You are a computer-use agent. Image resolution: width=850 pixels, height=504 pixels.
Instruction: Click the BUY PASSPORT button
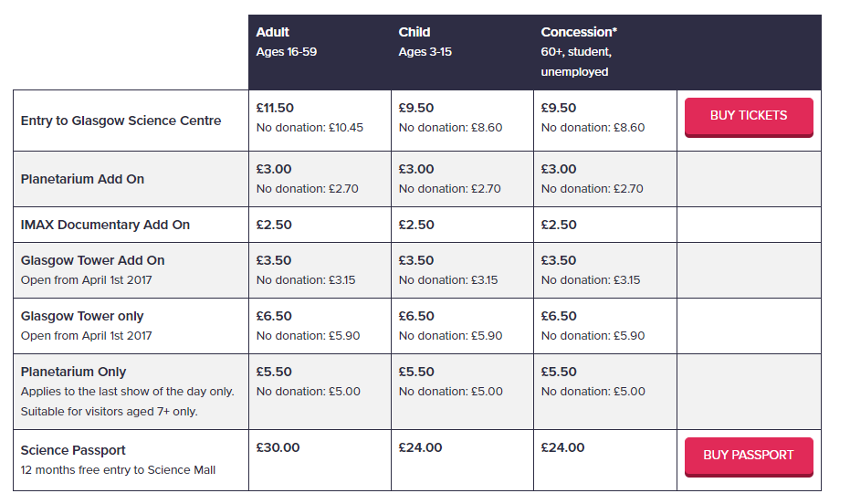[x=748, y=455]
